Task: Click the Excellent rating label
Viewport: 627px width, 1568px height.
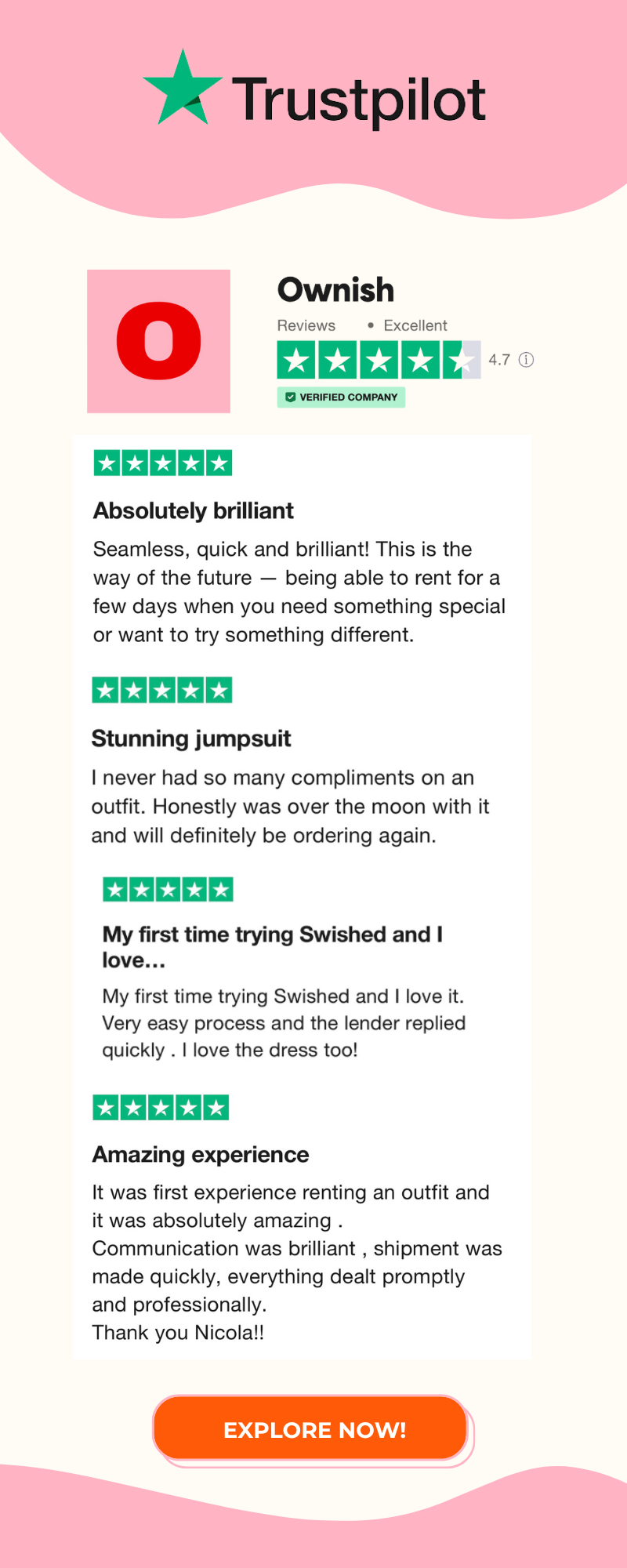Action: click(x=415, y=325)
